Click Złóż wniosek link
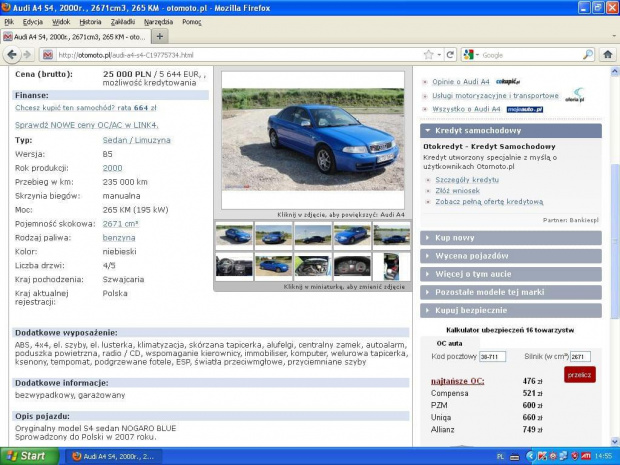The image size is (620, 465). pos(457,191)
